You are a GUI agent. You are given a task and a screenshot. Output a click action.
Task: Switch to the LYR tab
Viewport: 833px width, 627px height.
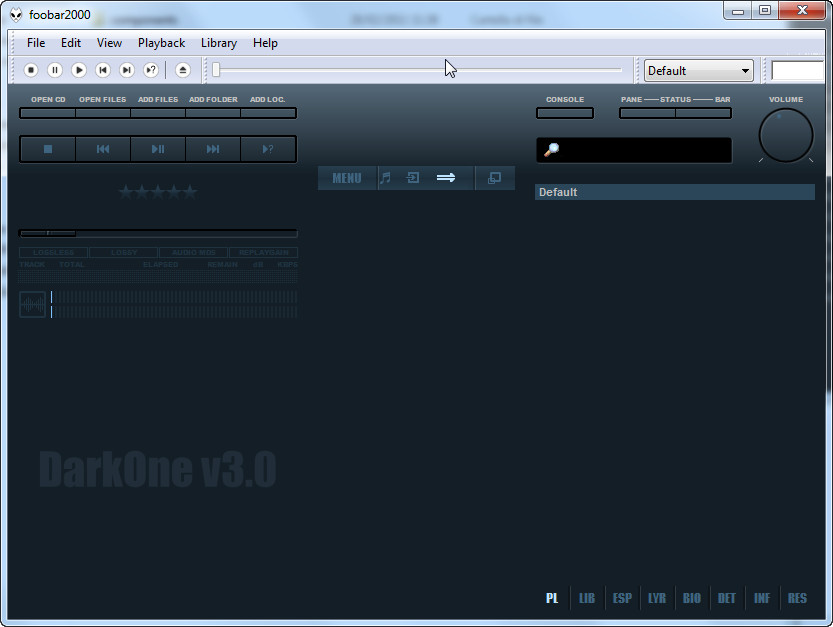[657, 598]
